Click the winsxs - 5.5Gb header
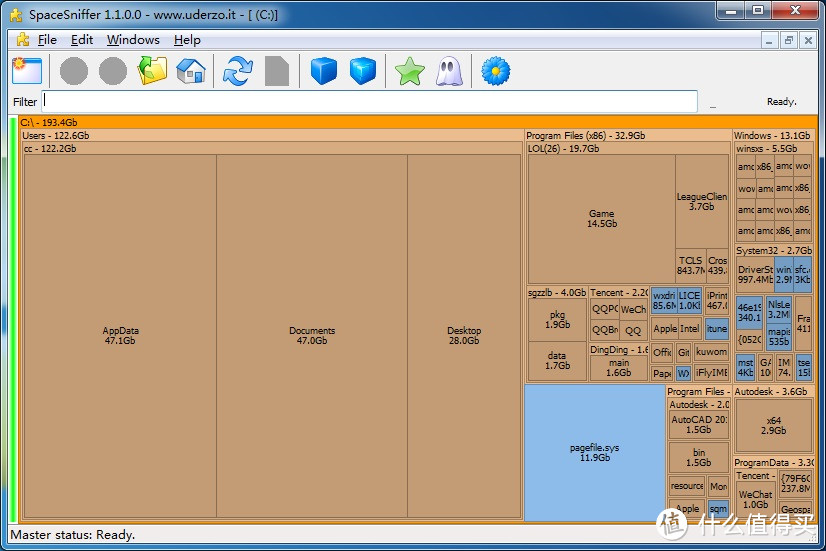826x551 pixels. (773, 149)
